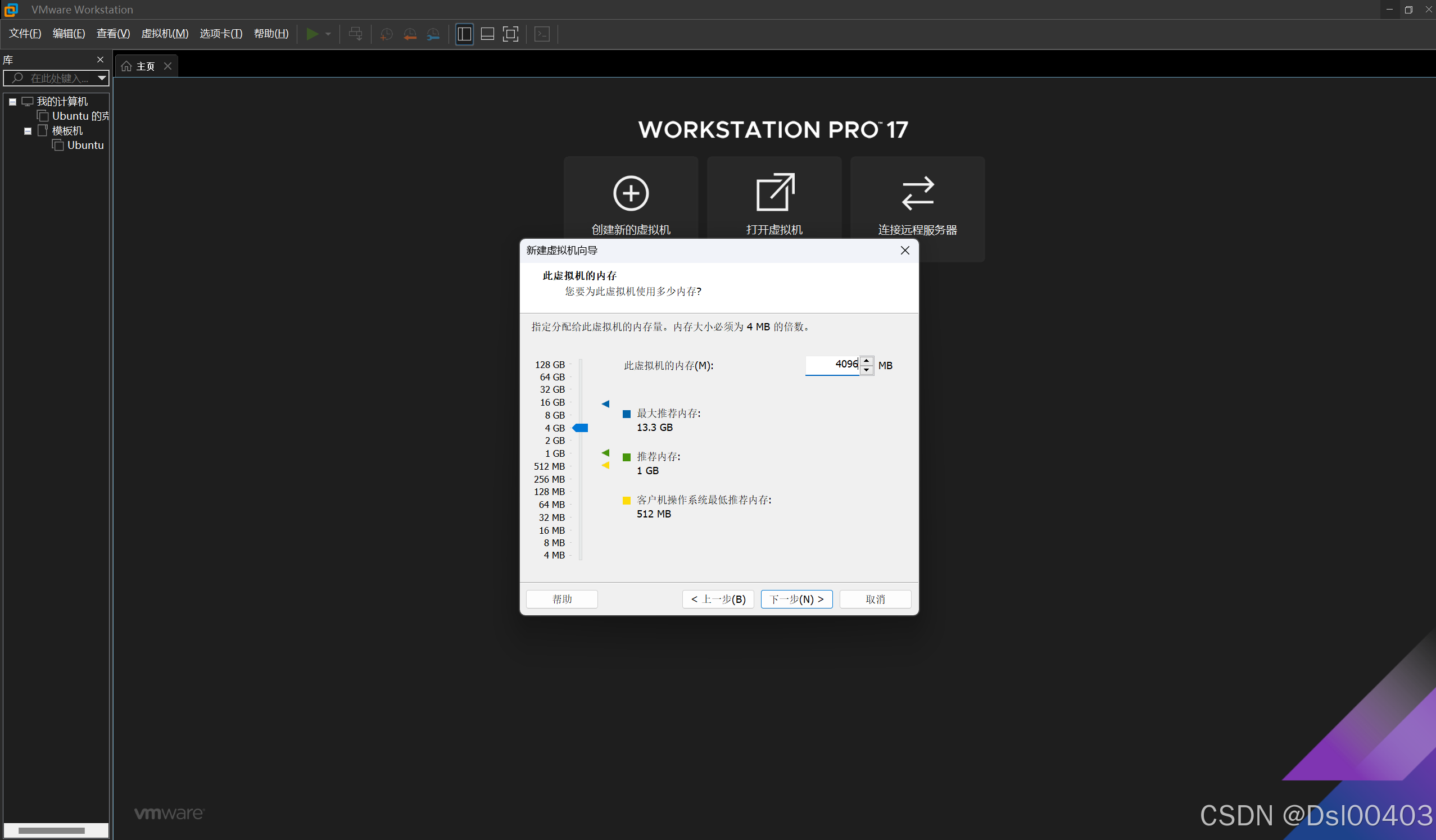
Task: Open the 帮助(H) menu
Action: (271, 34)
